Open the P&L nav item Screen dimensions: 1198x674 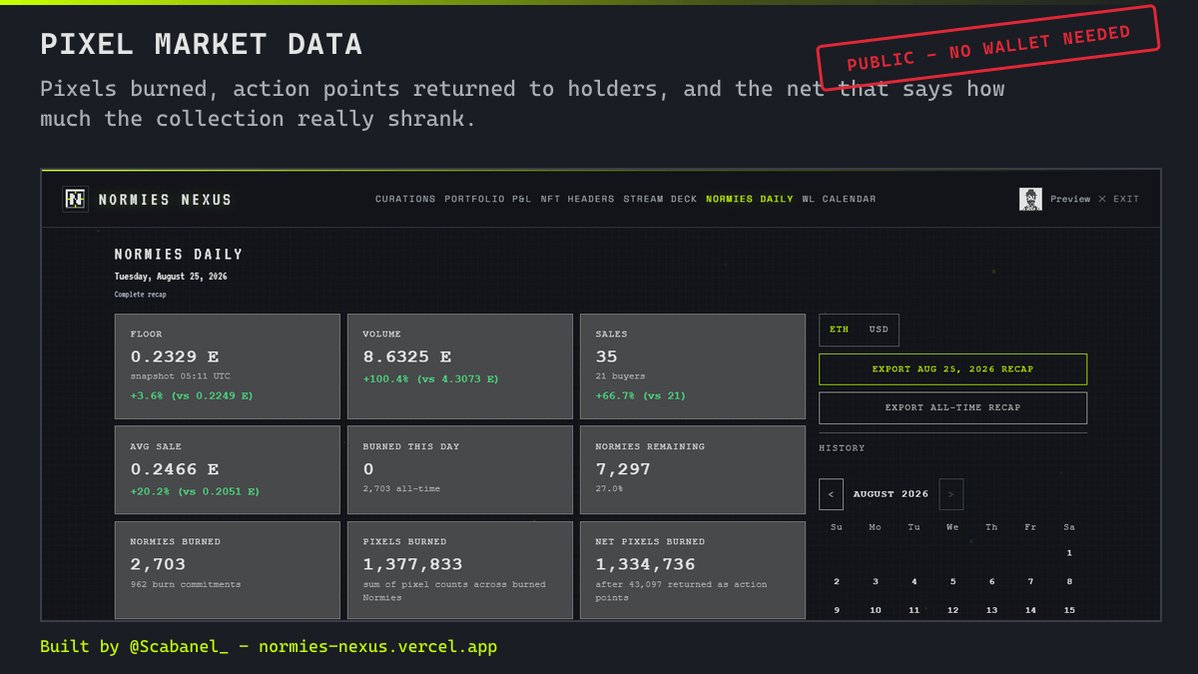(x=522, y=199)
